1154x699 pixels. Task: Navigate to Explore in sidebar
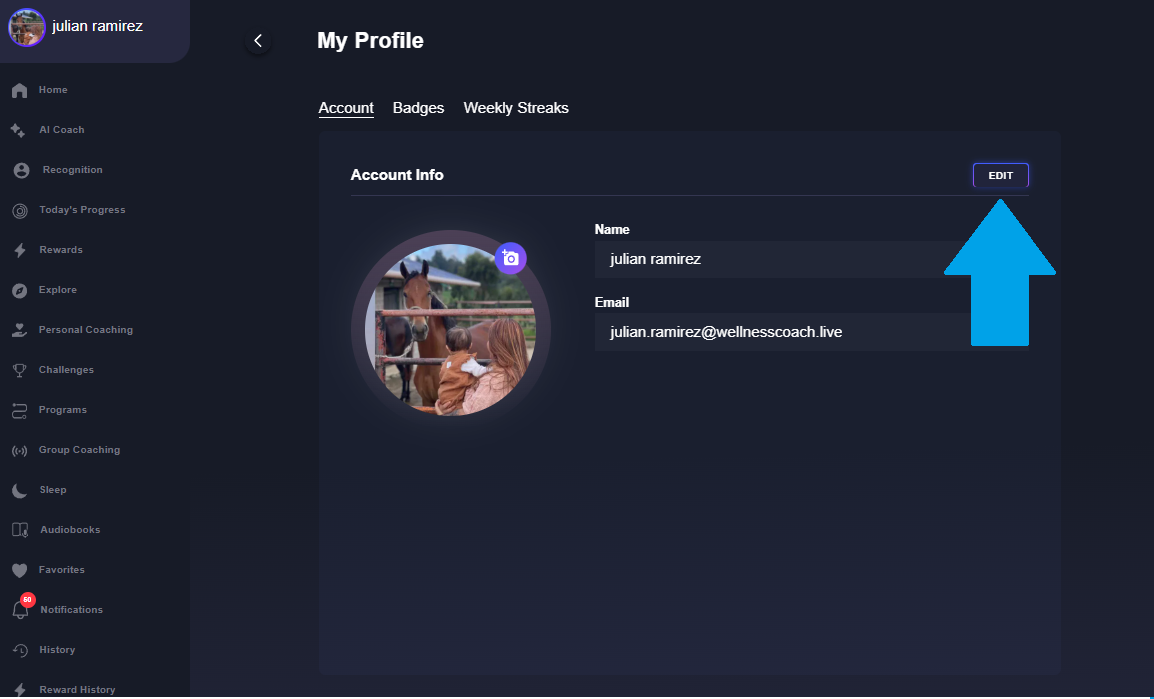click(57, 290)
